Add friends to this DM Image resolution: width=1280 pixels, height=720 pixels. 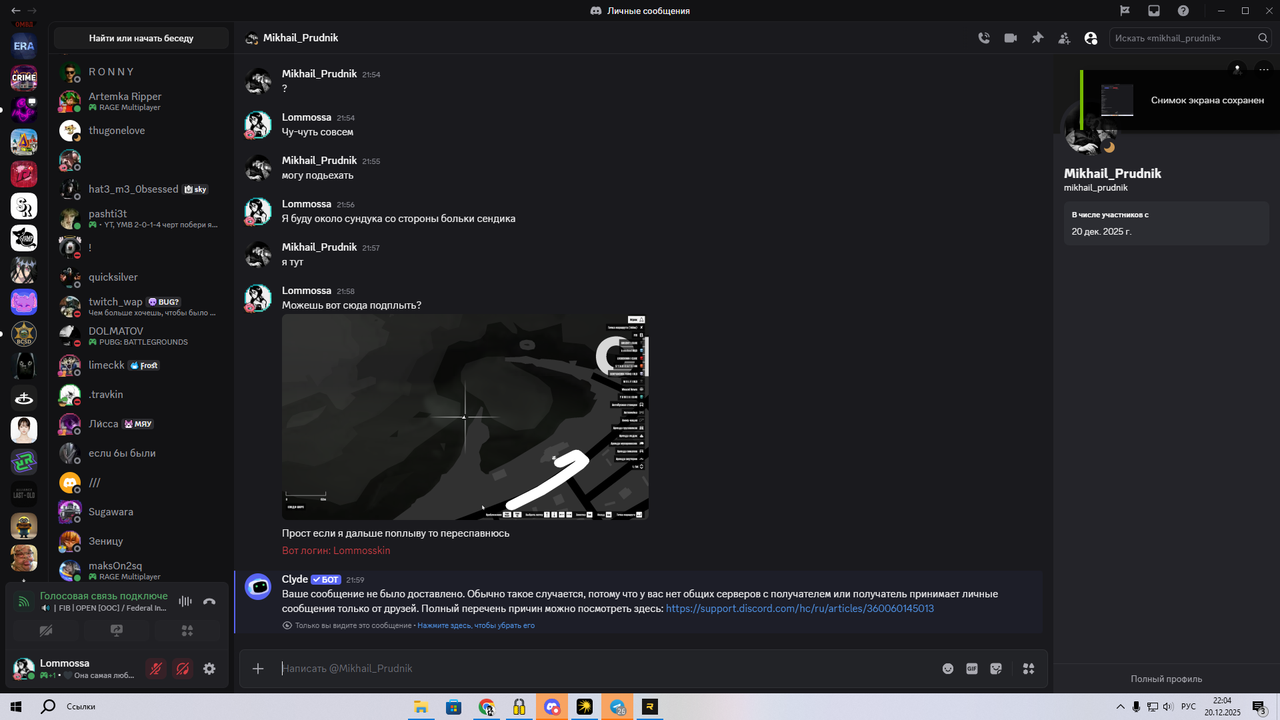[1064, 37]
